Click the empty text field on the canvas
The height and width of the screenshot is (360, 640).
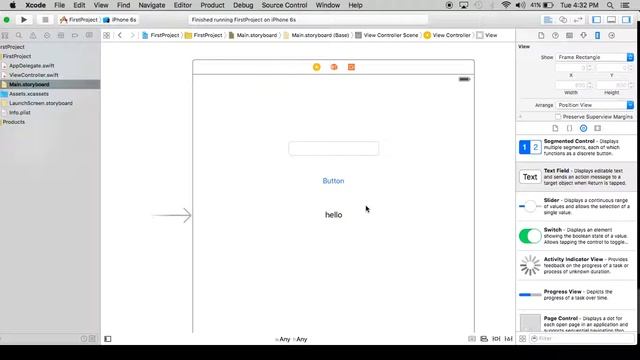pos(333,148)
